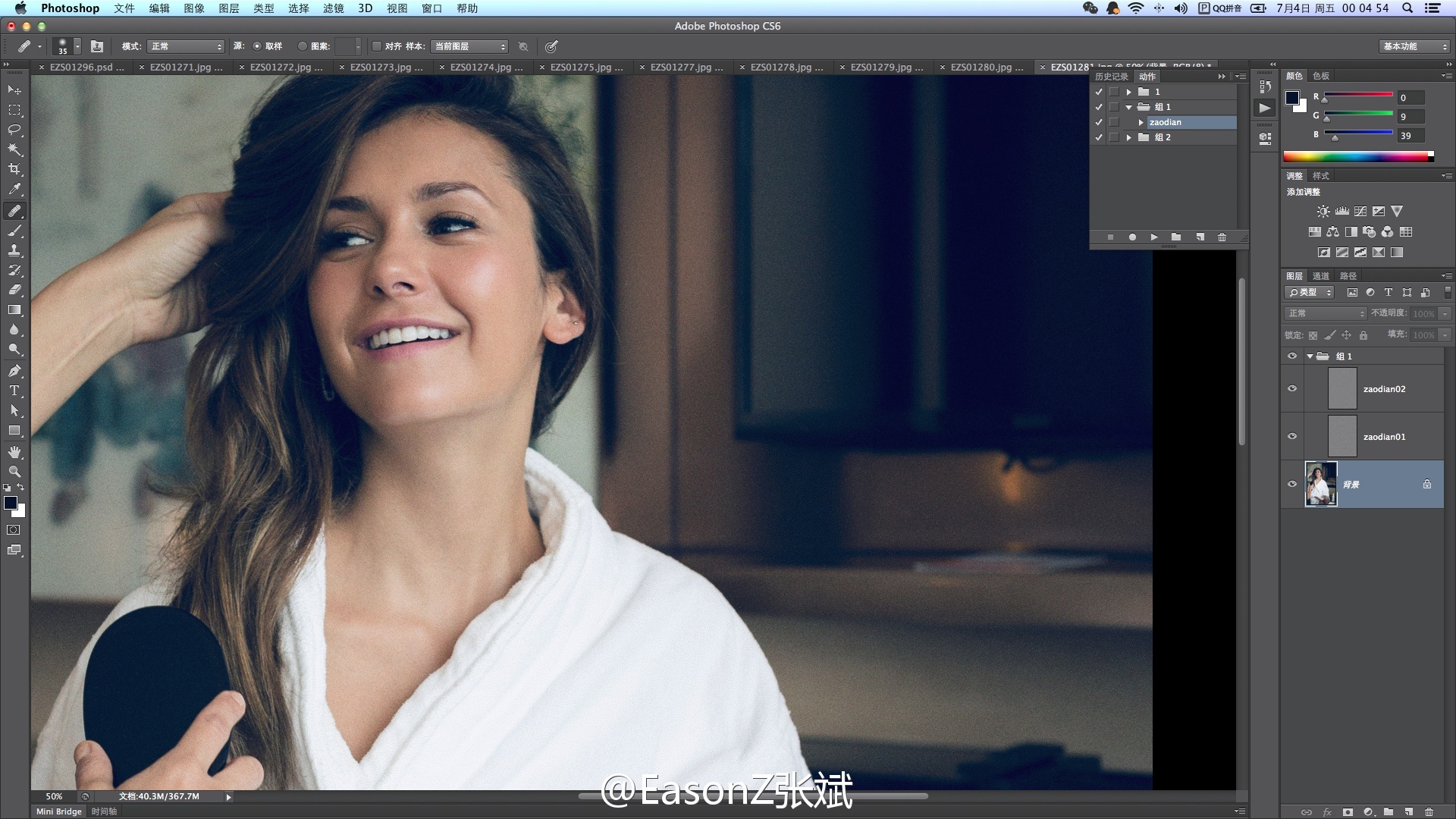Image resolution: width=1456 pixels, height=819 pixels.
Task: Switch to the Channels panel tab
Action: tap(1321, 276)
